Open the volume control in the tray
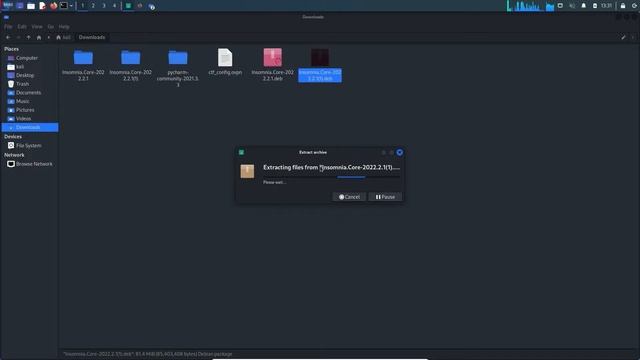This screenshot has width=640, height=360. (572, 6)
